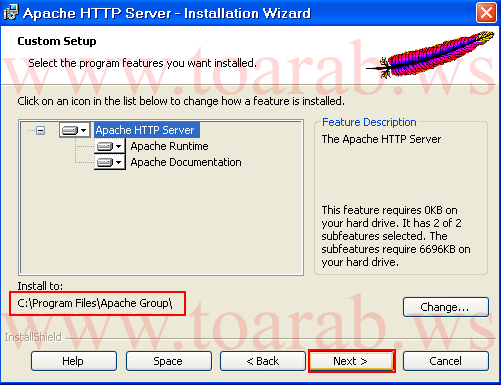Image resolution: width=501 pixels, height=385 pixels.
Task: Click the install path C:\Program Files\Apache Group\
Action: (95, 303)
